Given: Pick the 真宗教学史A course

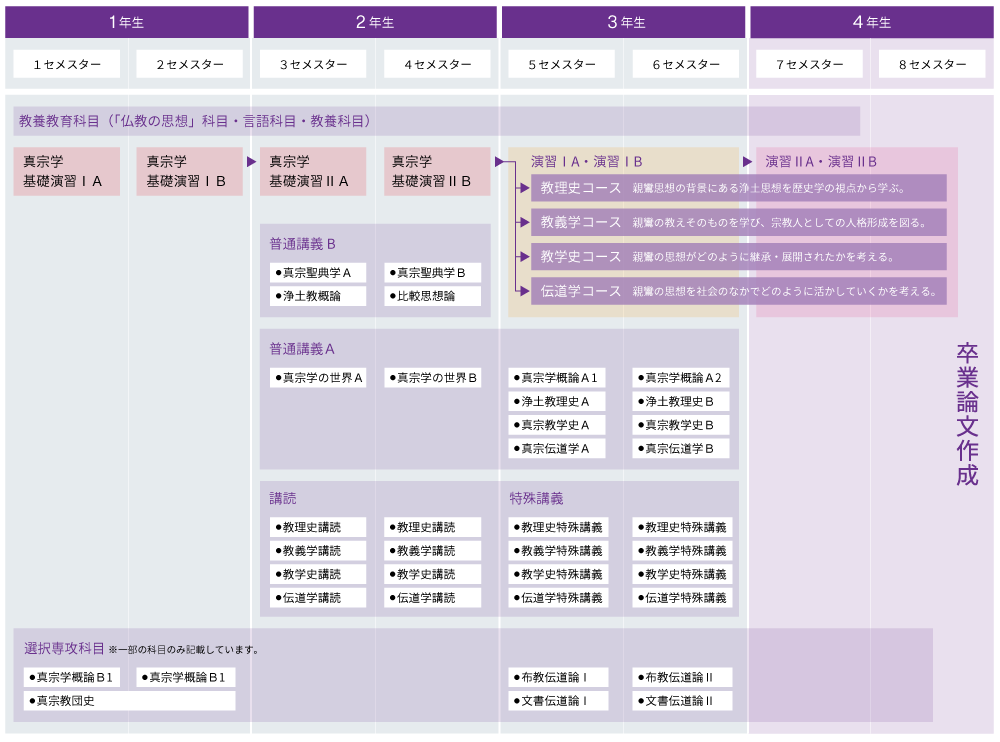Looking at the screenshot, I should 557,425.
